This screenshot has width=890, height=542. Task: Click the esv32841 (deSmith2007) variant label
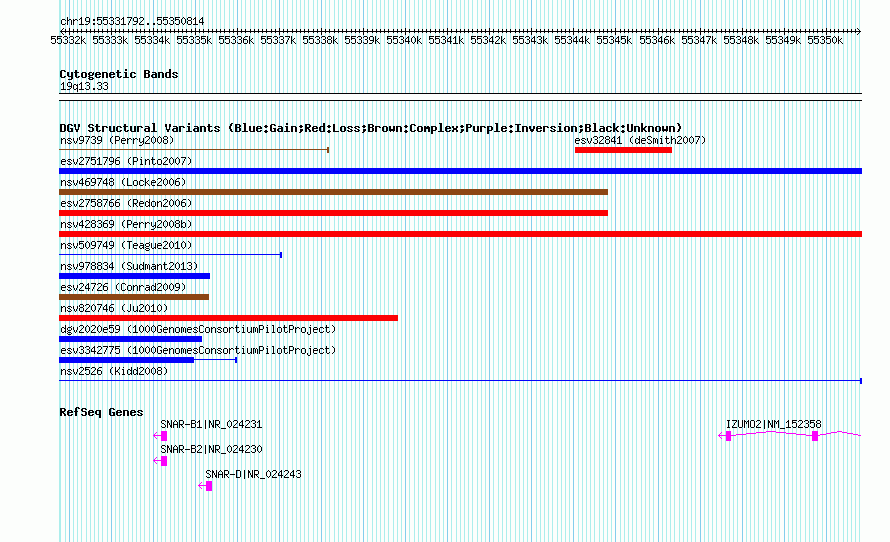[x=640, y=140]
